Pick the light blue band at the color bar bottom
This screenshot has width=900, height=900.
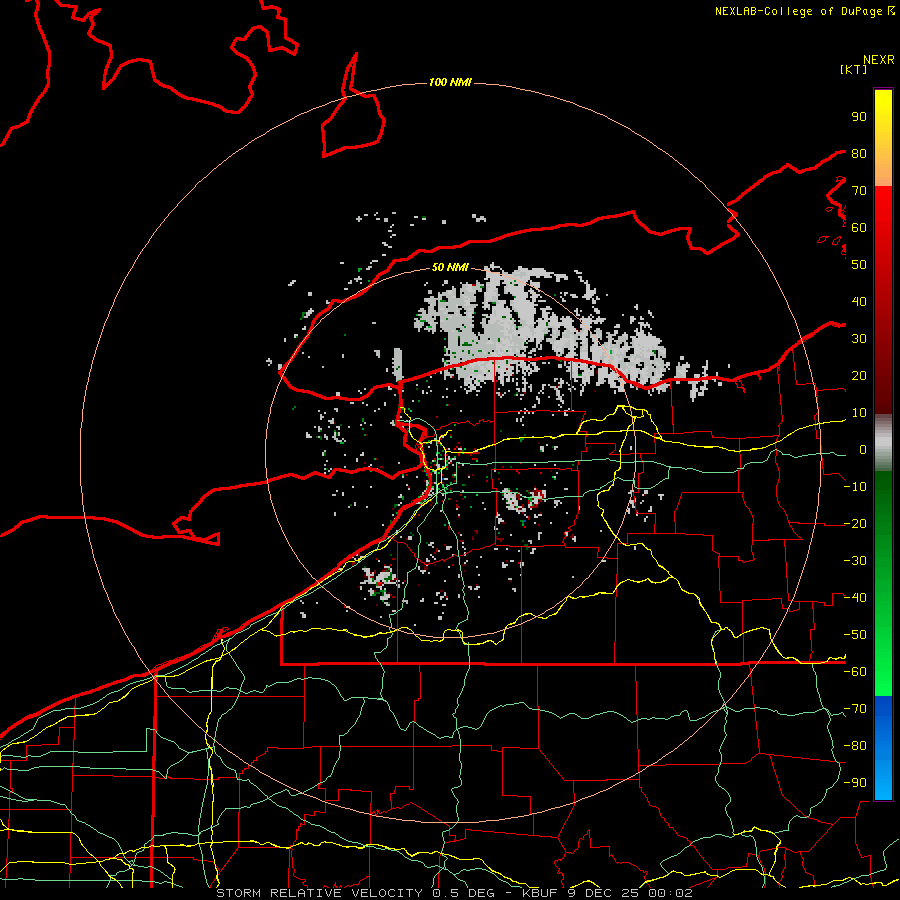[x=883, y=781]
